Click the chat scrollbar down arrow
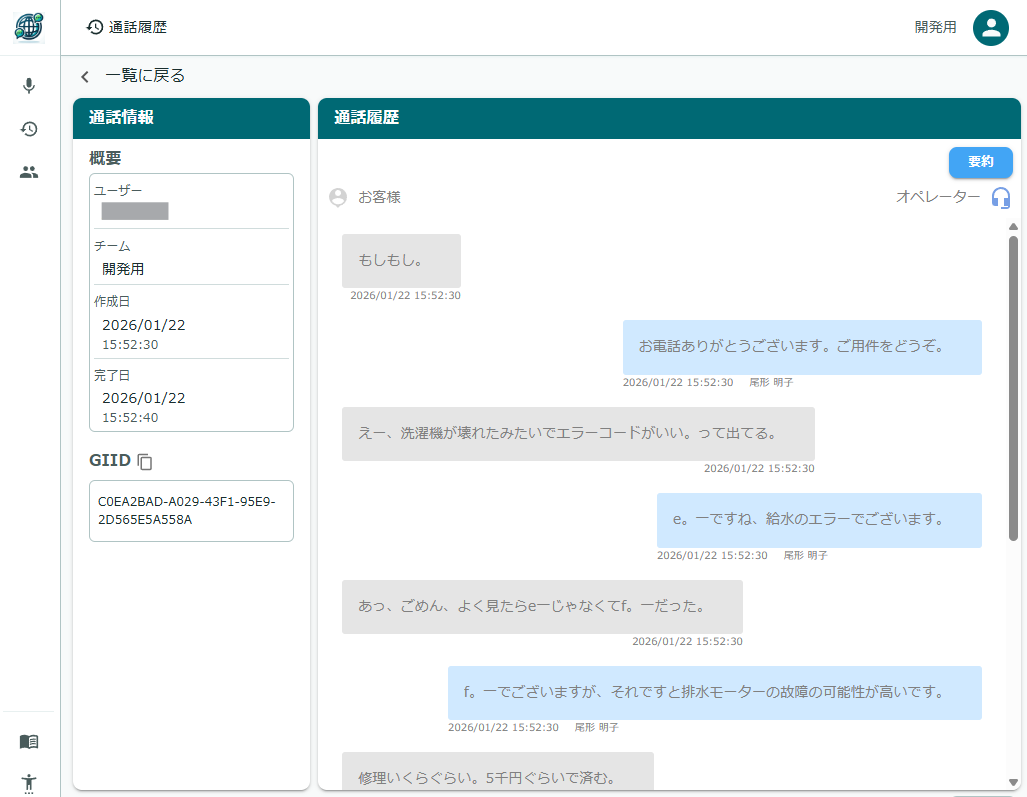This screenshot has height=797, width=1027. [x=1013, y=781]
